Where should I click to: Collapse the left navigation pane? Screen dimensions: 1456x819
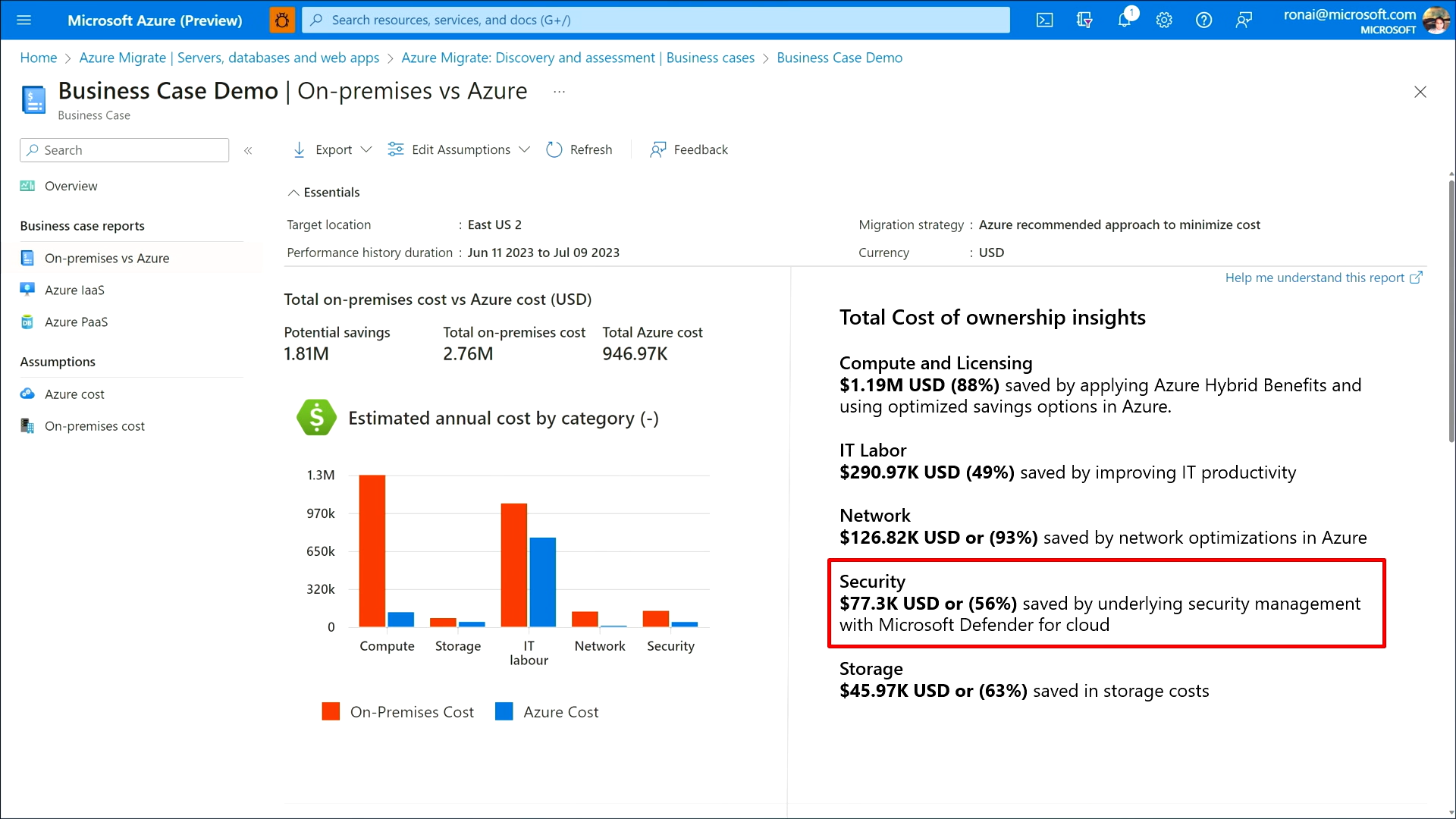[248, 150]
